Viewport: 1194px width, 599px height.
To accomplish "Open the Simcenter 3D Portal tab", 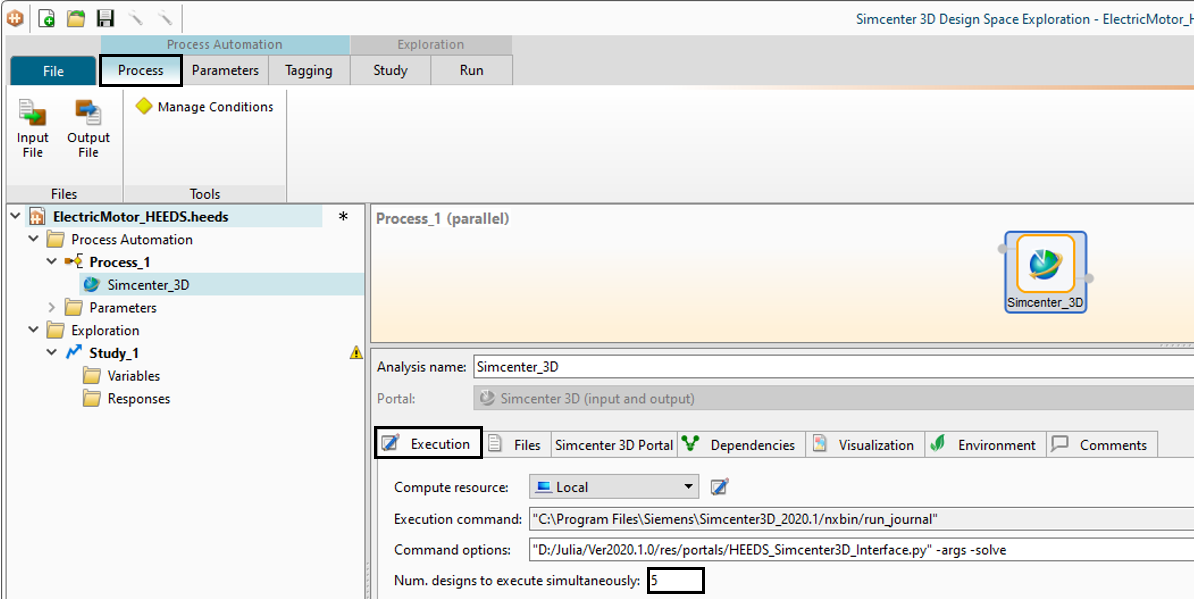I will 614,445.
